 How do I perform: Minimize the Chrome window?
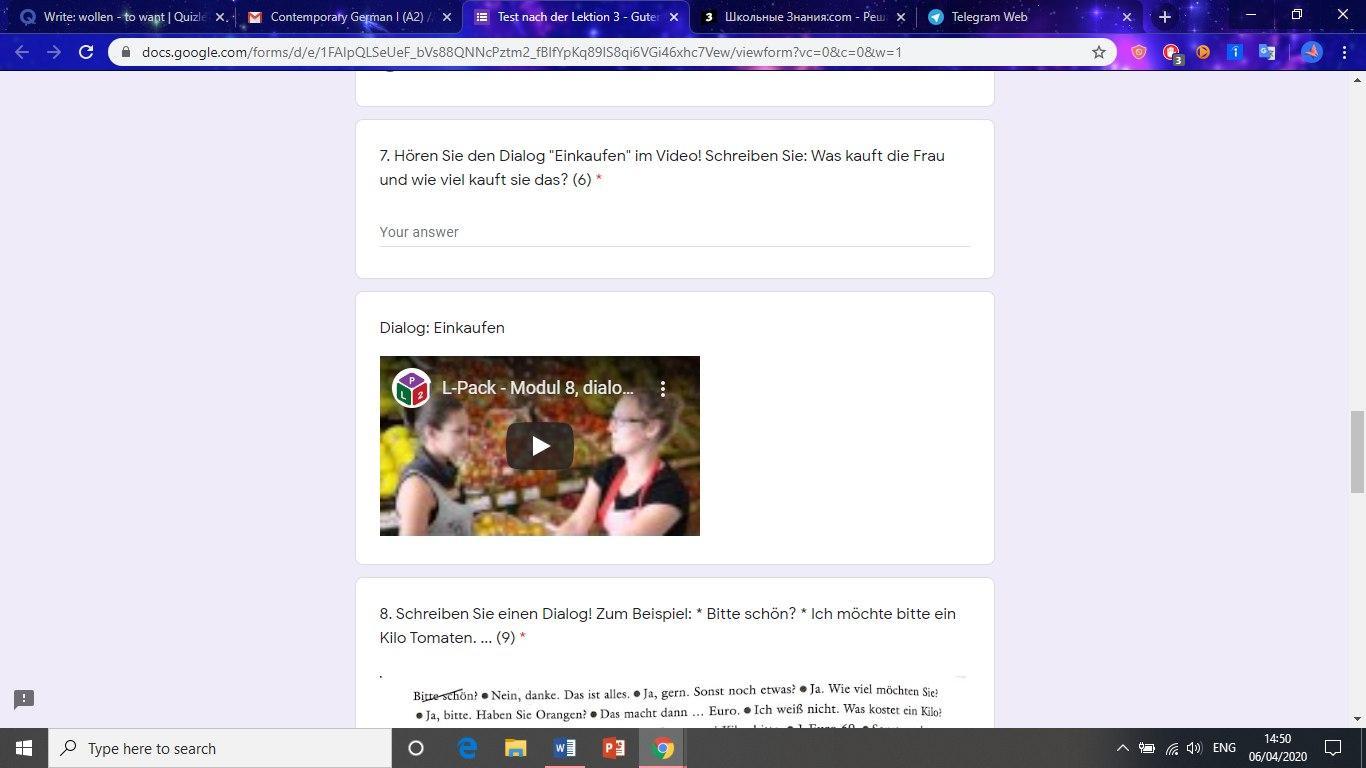pos(1251,15)
